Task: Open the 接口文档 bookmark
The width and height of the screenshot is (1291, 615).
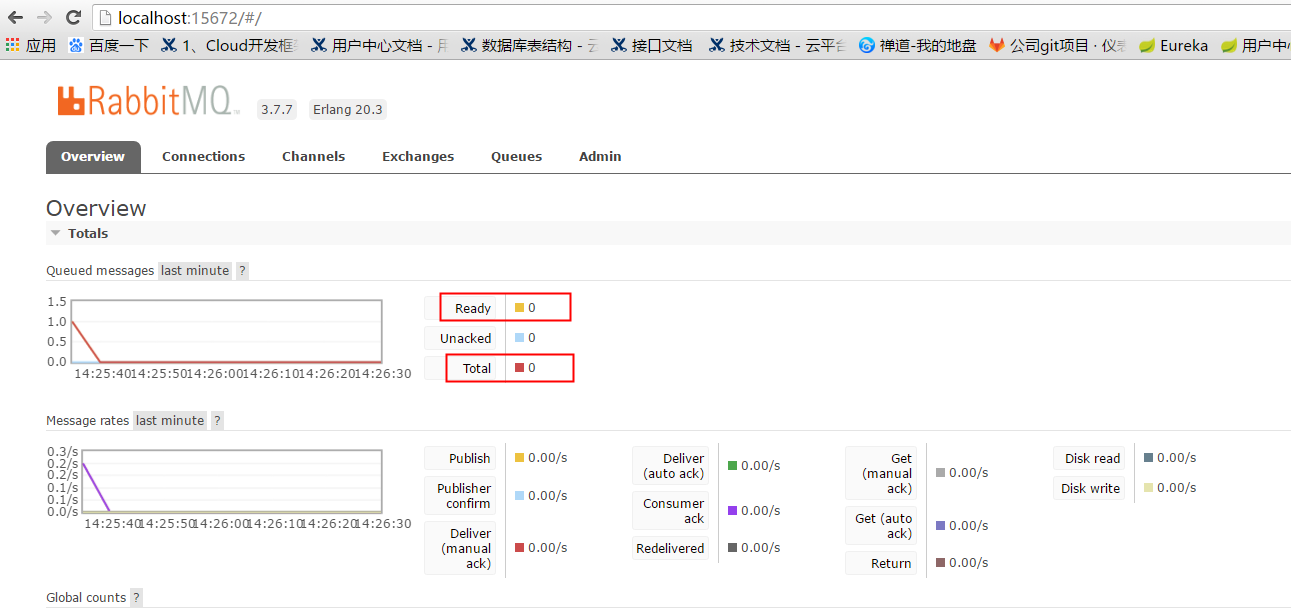Action: point(651,44)
